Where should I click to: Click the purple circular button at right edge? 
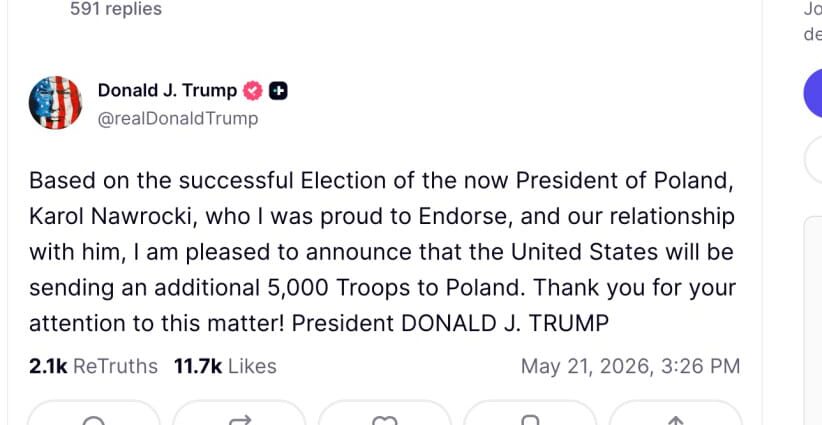(x=813, y=93)
